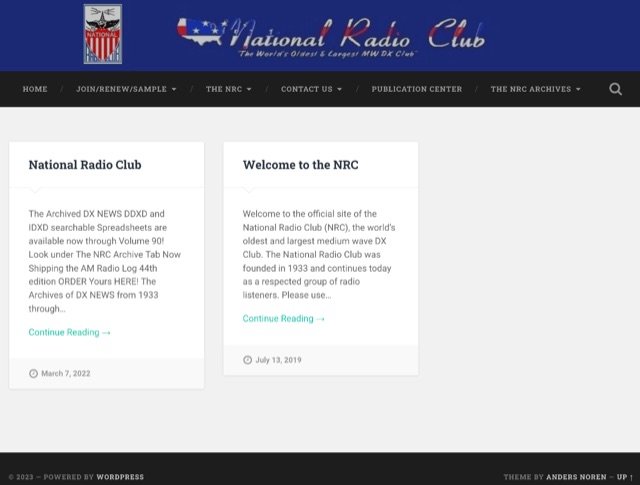Click the National Radio Club shield logo
The image size is (640, 485).
pyautogui.click(x=103, y=34)
